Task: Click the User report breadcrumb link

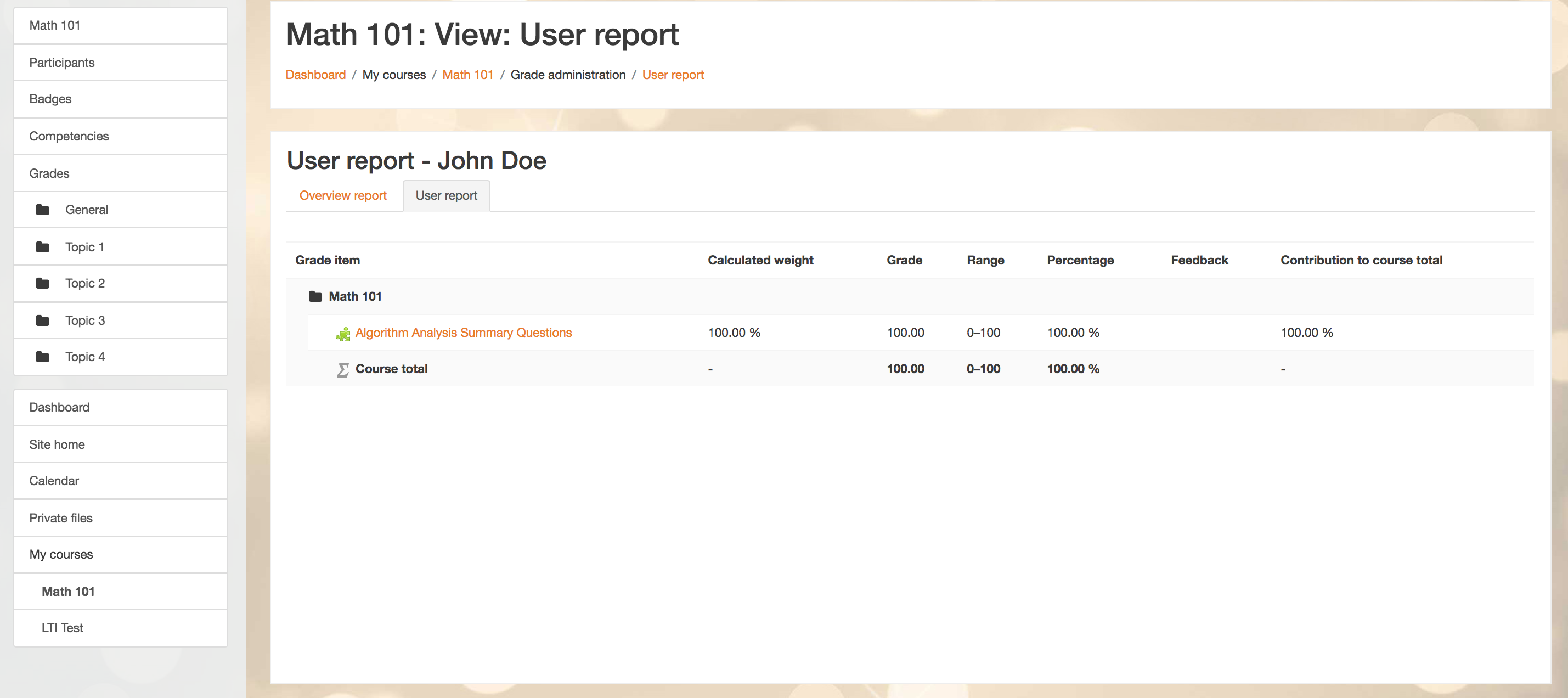Action: point(673,74)
